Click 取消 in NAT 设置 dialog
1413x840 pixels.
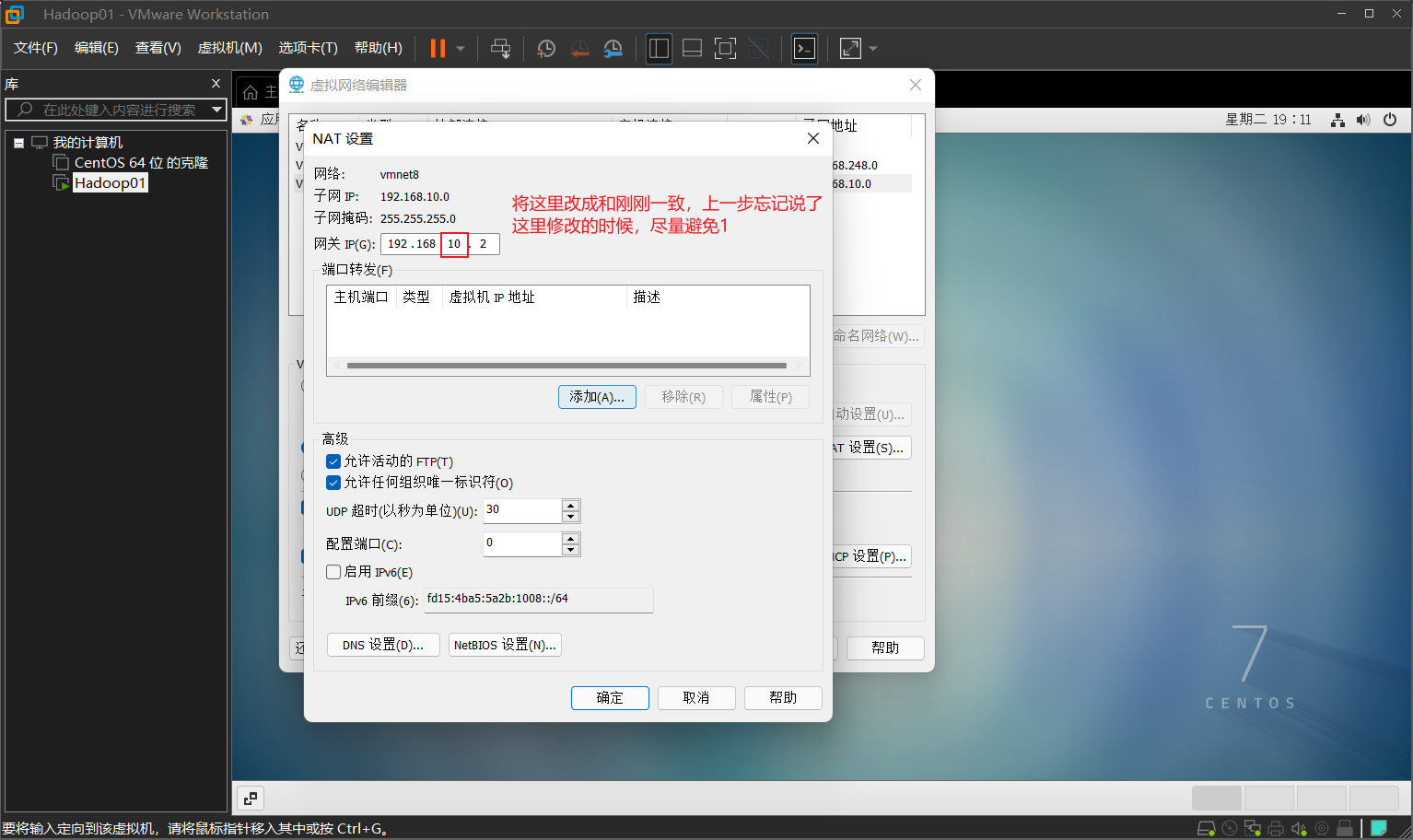(x=696, y=698)
